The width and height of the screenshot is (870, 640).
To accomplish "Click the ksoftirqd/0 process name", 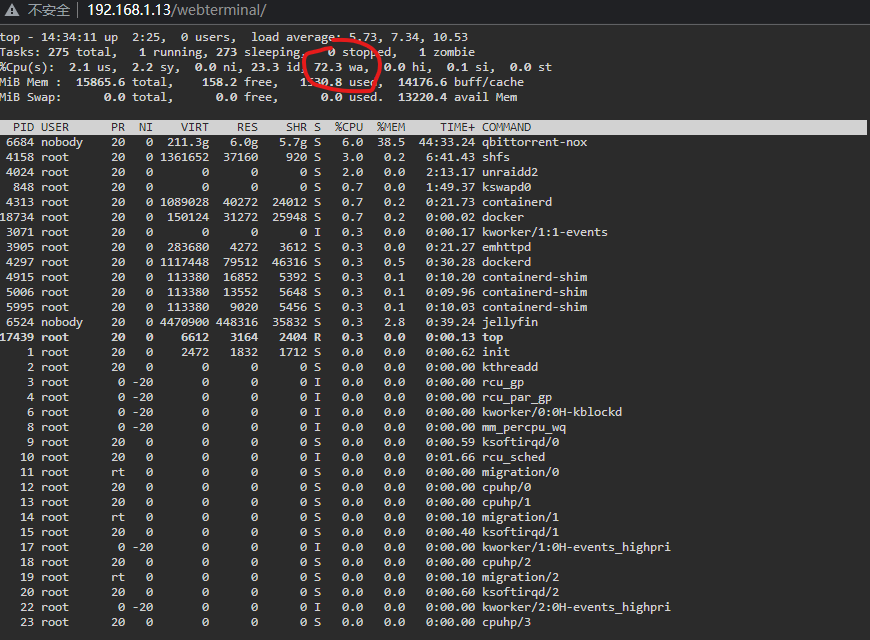I will [520, 442].
